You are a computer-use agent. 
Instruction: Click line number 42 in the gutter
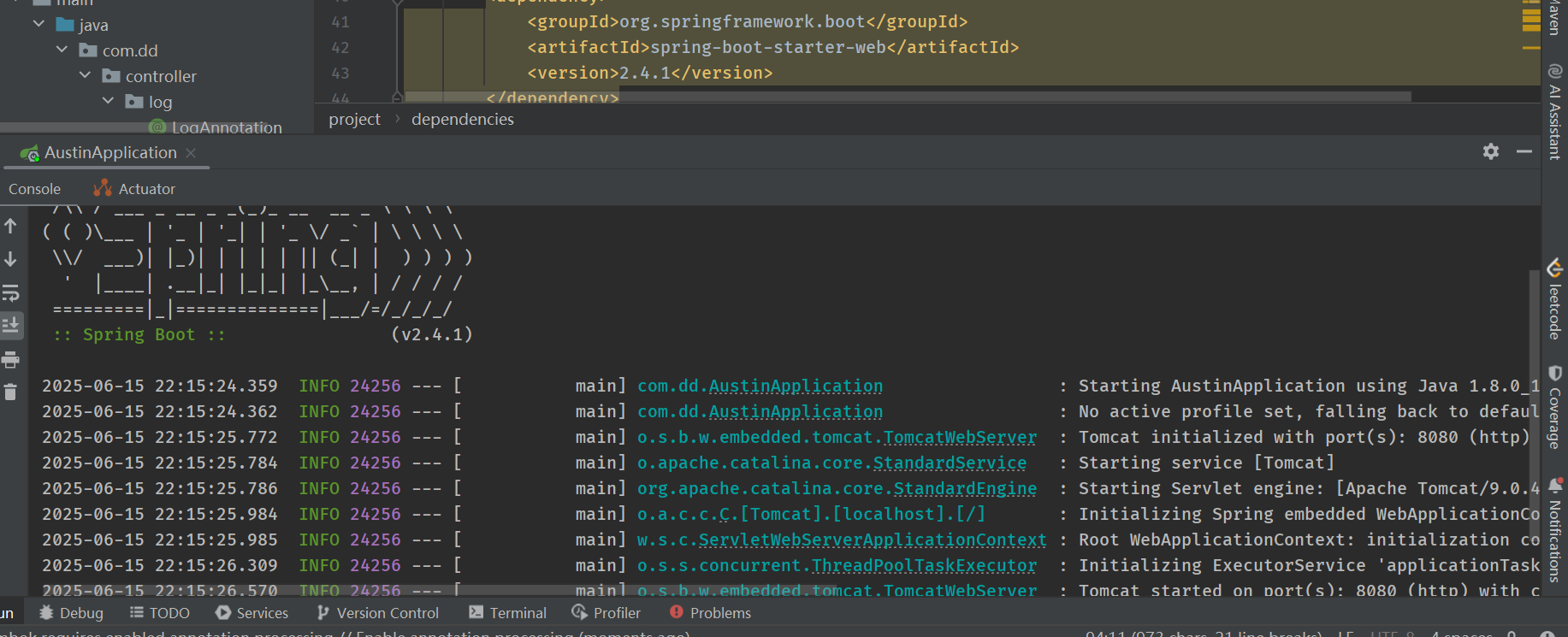click(x=340, y=48)
